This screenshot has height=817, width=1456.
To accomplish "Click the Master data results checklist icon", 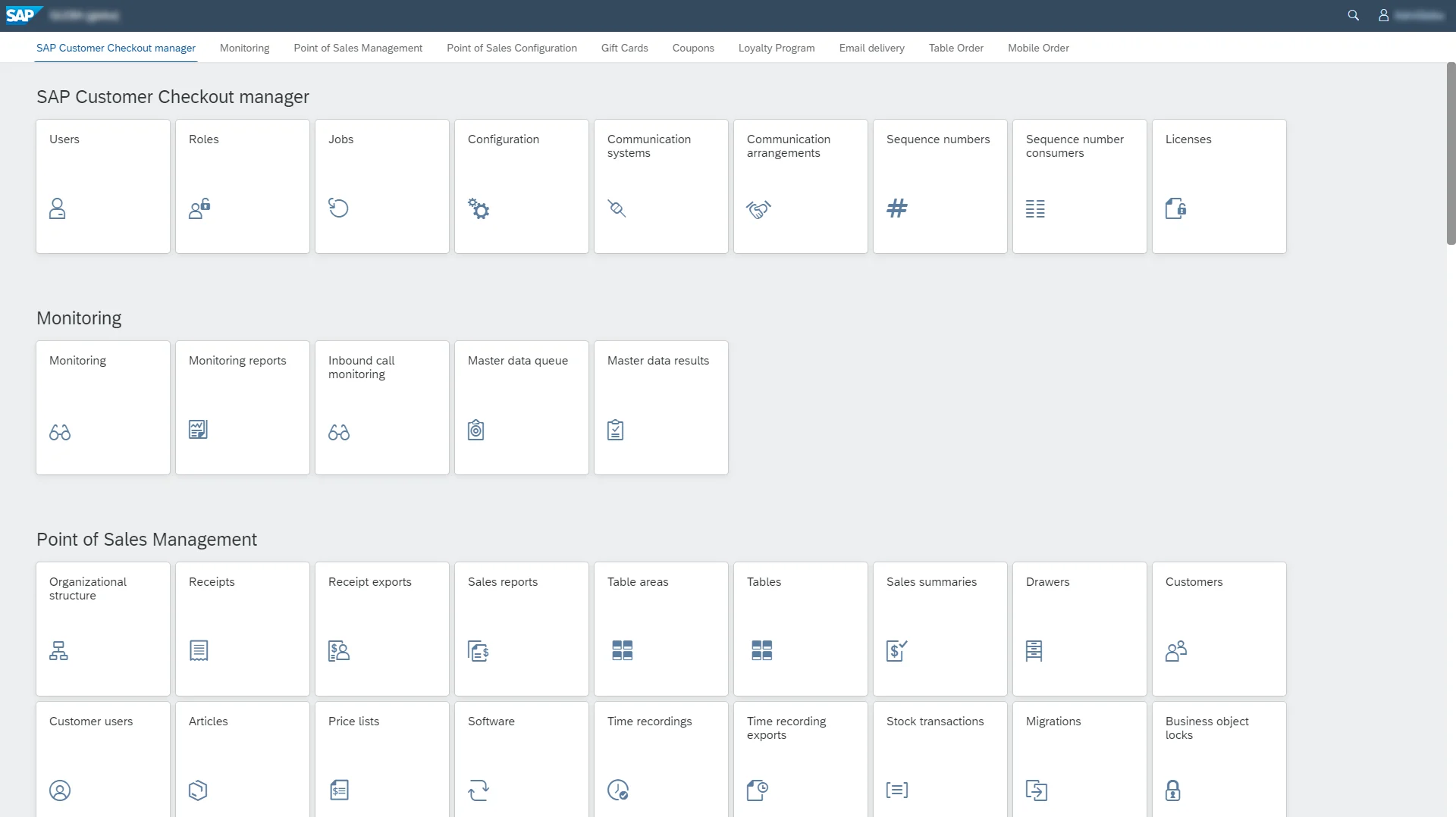I will pos(615,430).
